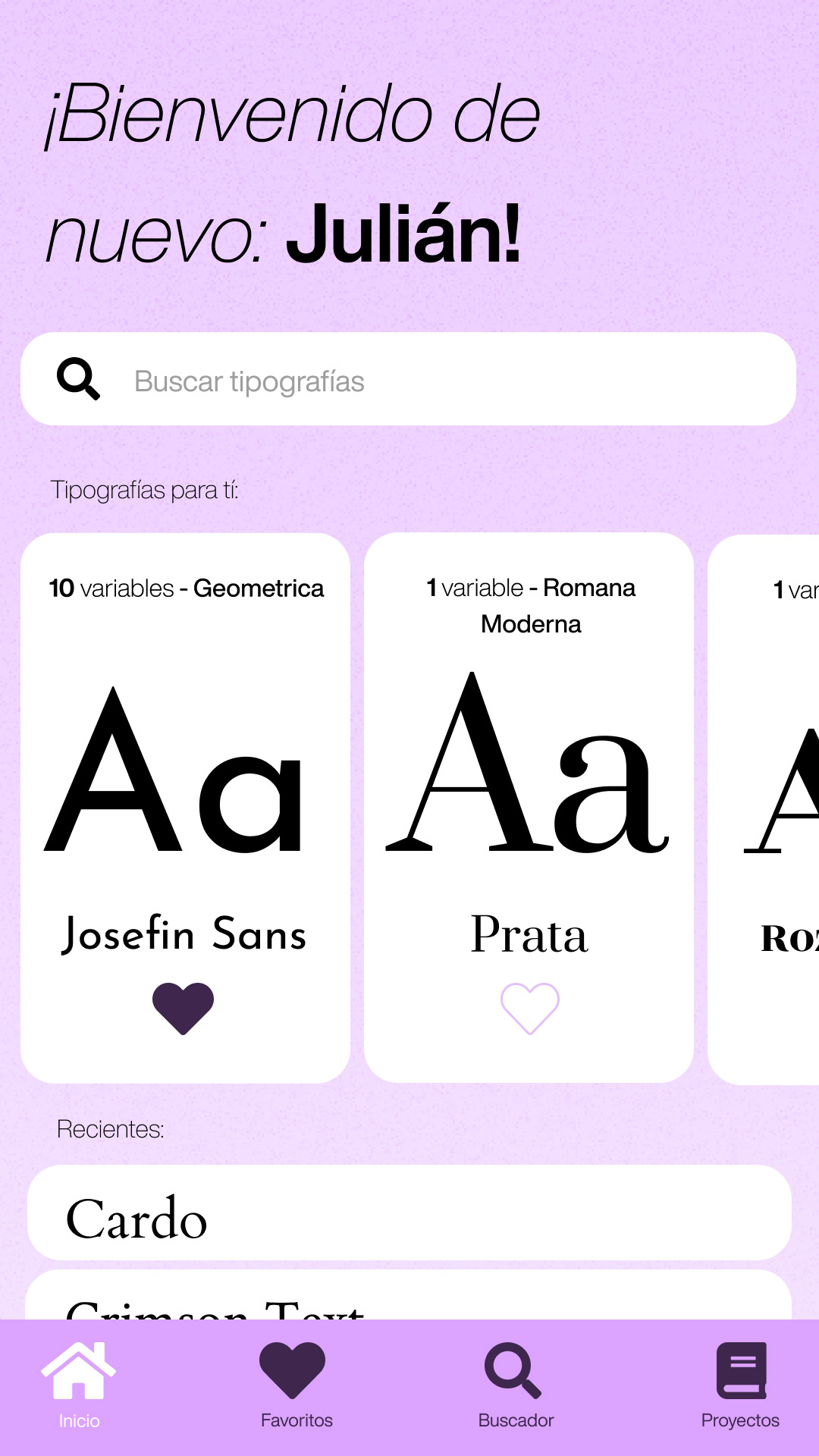Image resolution: width=819 pixels, height=1456 pixels.
Task: Select the Proyectos tab label
Action: click(x=740, y=1420)
